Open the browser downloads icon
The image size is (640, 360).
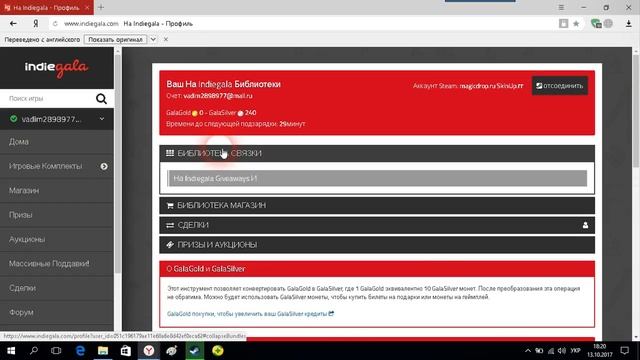[x=629, y=24]
